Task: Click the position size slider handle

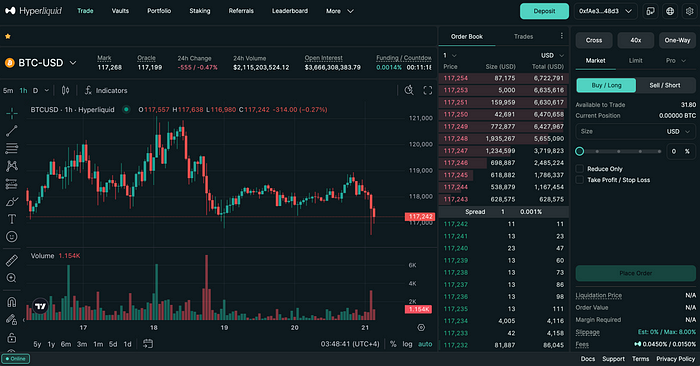Action: (x=579, y=151)
